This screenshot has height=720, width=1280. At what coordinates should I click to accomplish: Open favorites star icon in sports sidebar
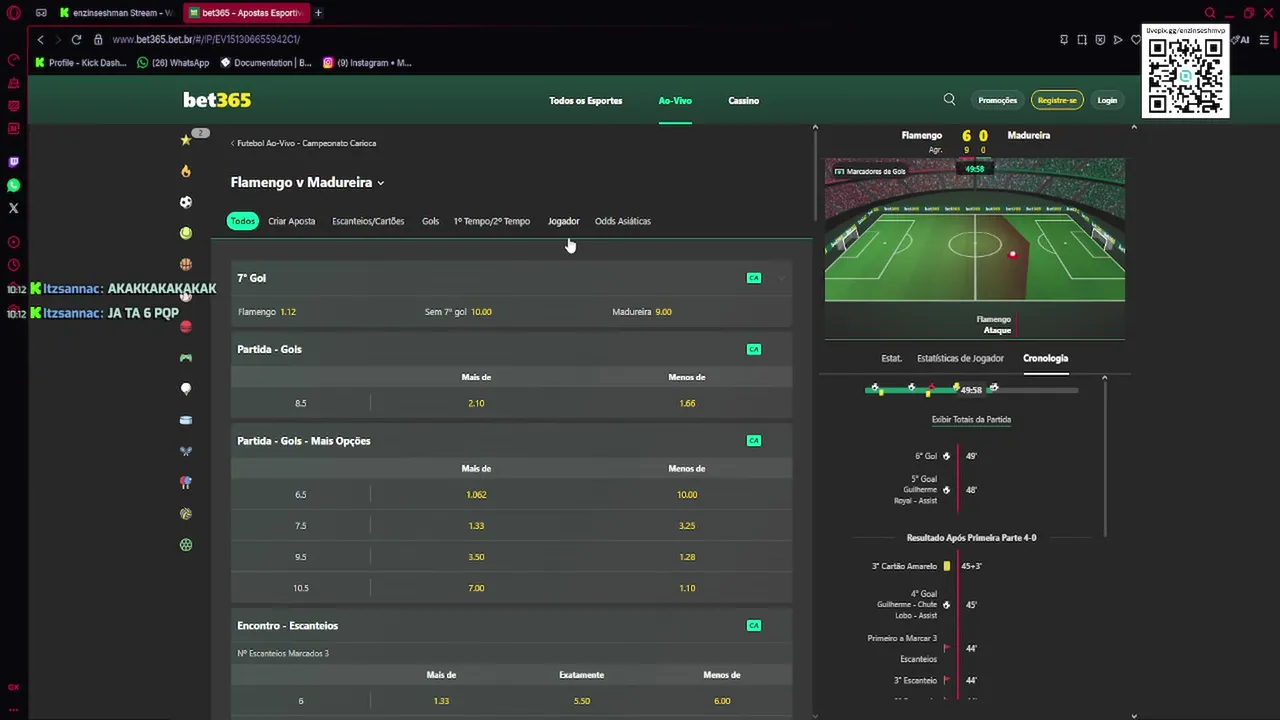(185, 140)
